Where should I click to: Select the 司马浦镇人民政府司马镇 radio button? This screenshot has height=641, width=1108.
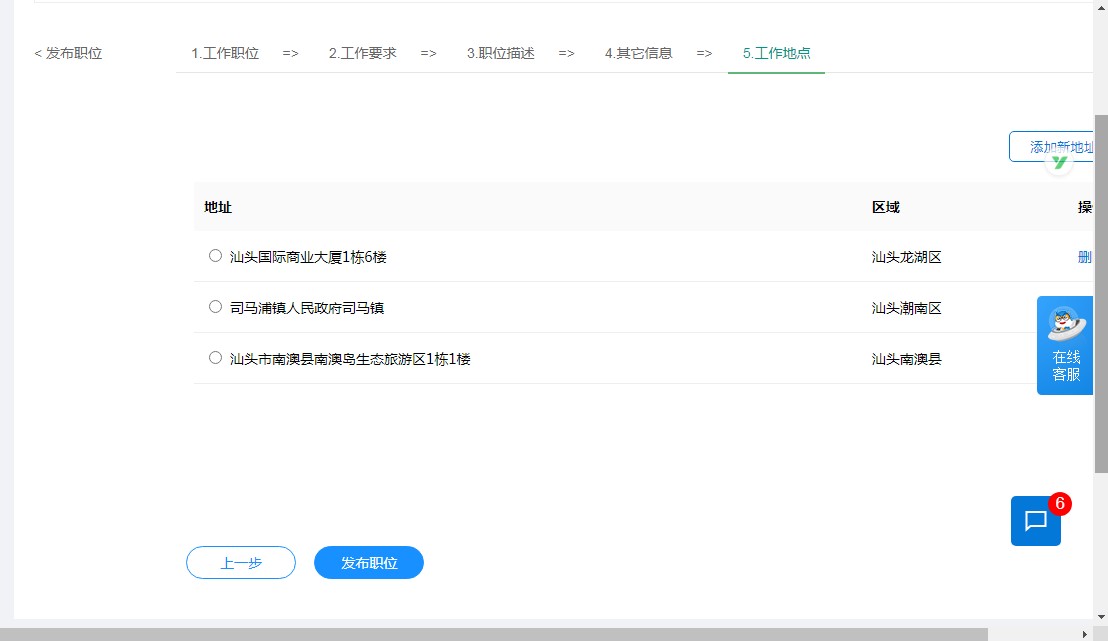(x=215, y=306)
